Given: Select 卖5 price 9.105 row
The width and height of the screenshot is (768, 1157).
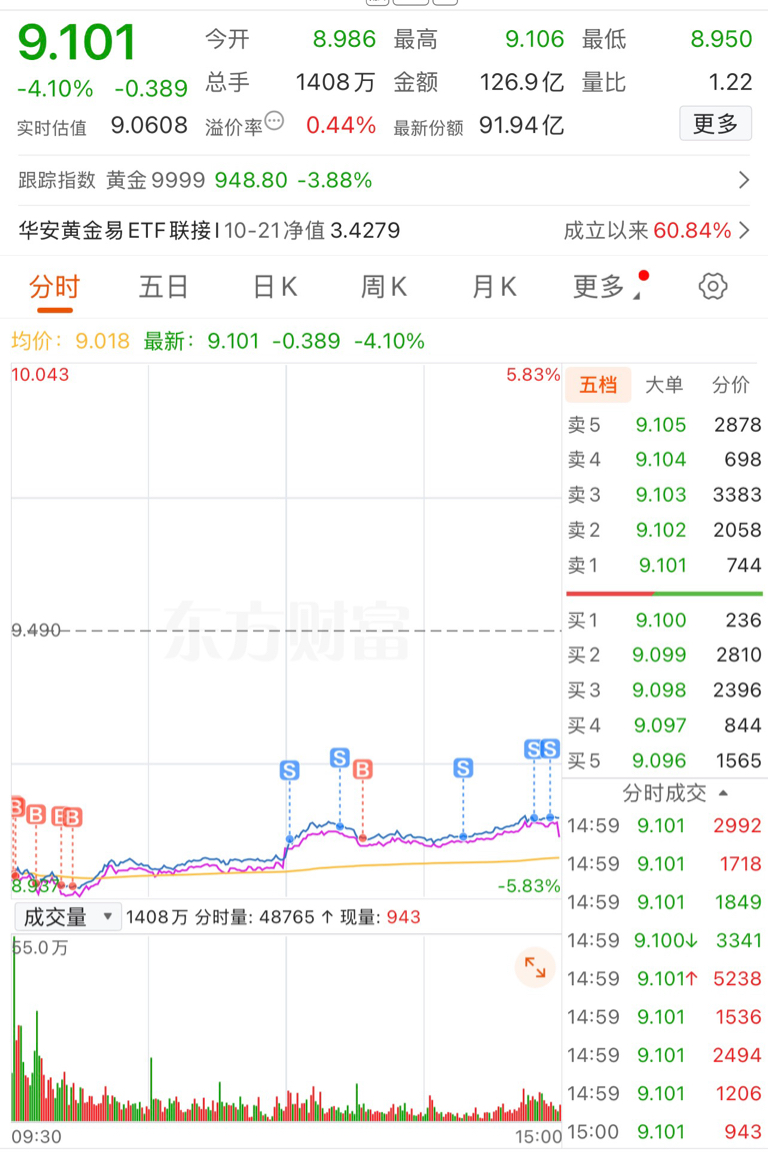Looking at the screenshot, I should coord(664,425).
